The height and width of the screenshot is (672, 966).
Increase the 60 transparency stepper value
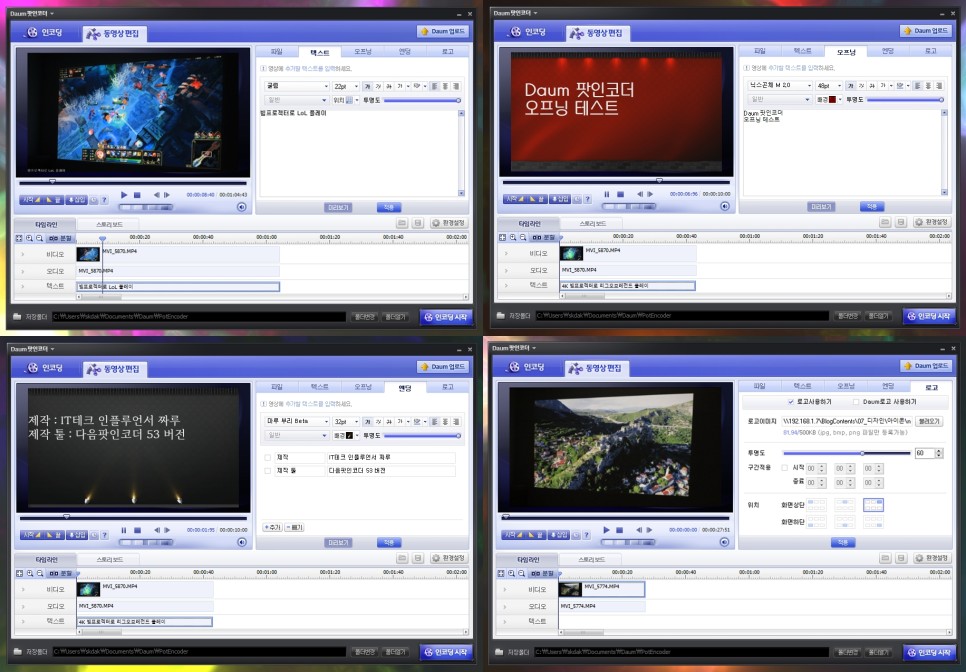click(x=939, y=451)
